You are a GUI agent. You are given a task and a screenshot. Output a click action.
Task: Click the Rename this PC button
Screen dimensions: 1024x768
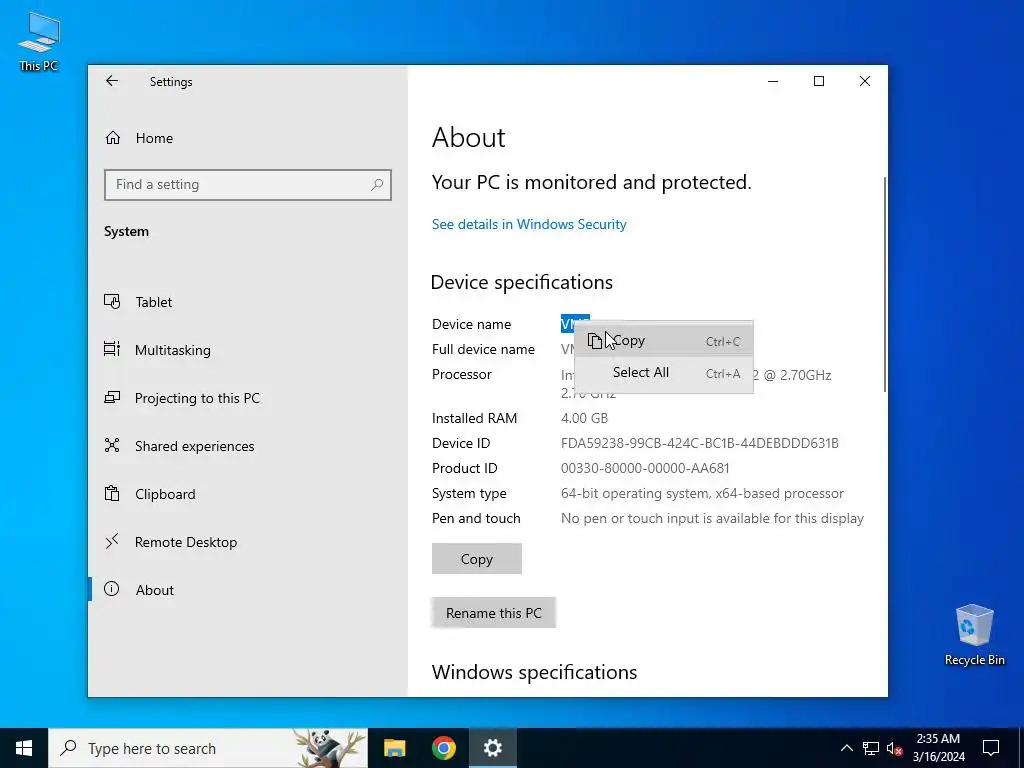pyautogui.click(x=494, y=613)
